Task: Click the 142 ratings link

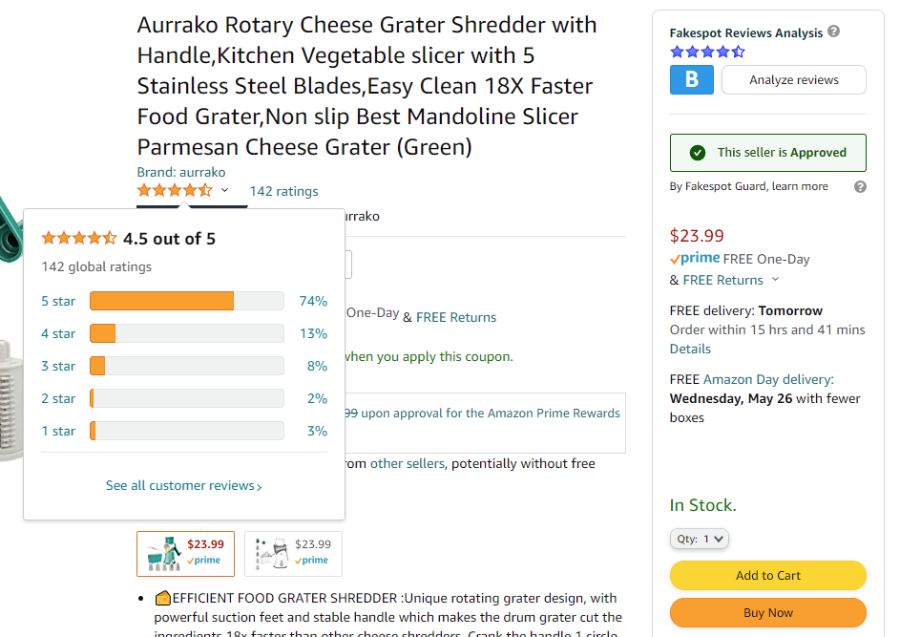Action: (284, 191)
